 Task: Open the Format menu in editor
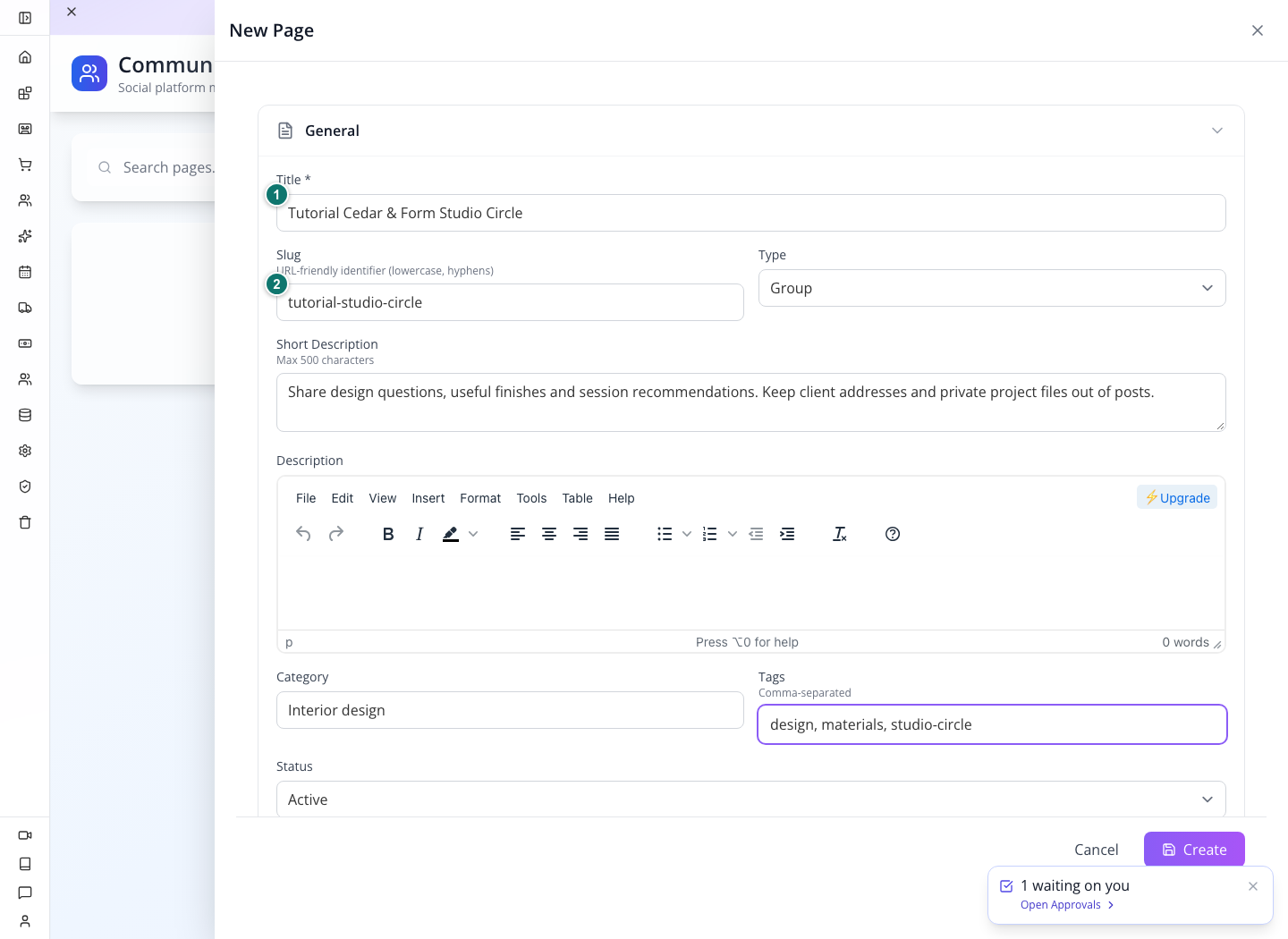(x=480, y=498)
